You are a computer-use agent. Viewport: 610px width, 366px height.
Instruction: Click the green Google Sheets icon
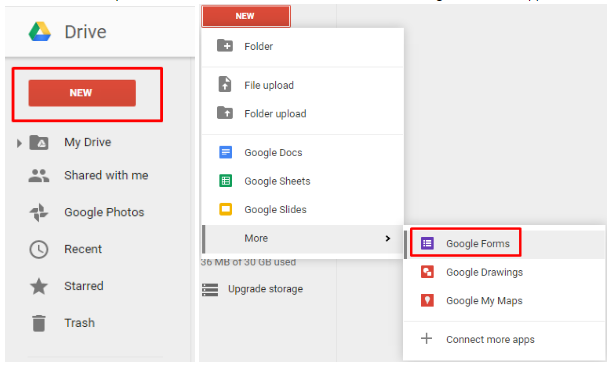[226, 181]
